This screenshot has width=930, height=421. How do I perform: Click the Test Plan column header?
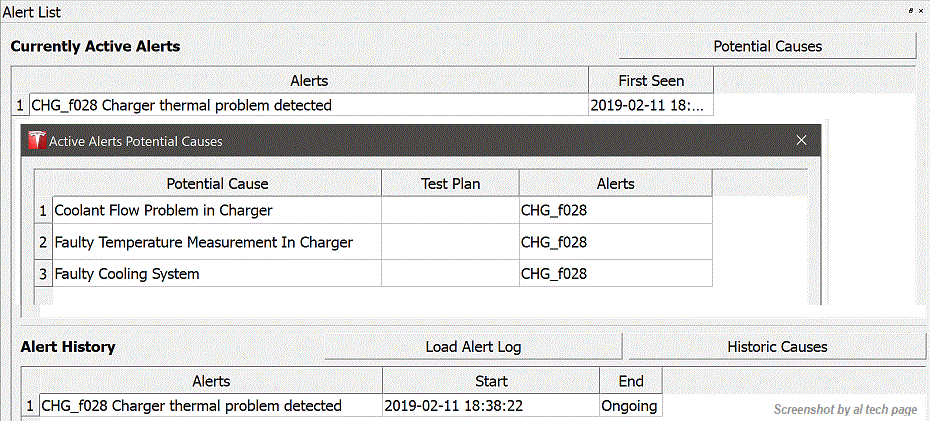450,184
